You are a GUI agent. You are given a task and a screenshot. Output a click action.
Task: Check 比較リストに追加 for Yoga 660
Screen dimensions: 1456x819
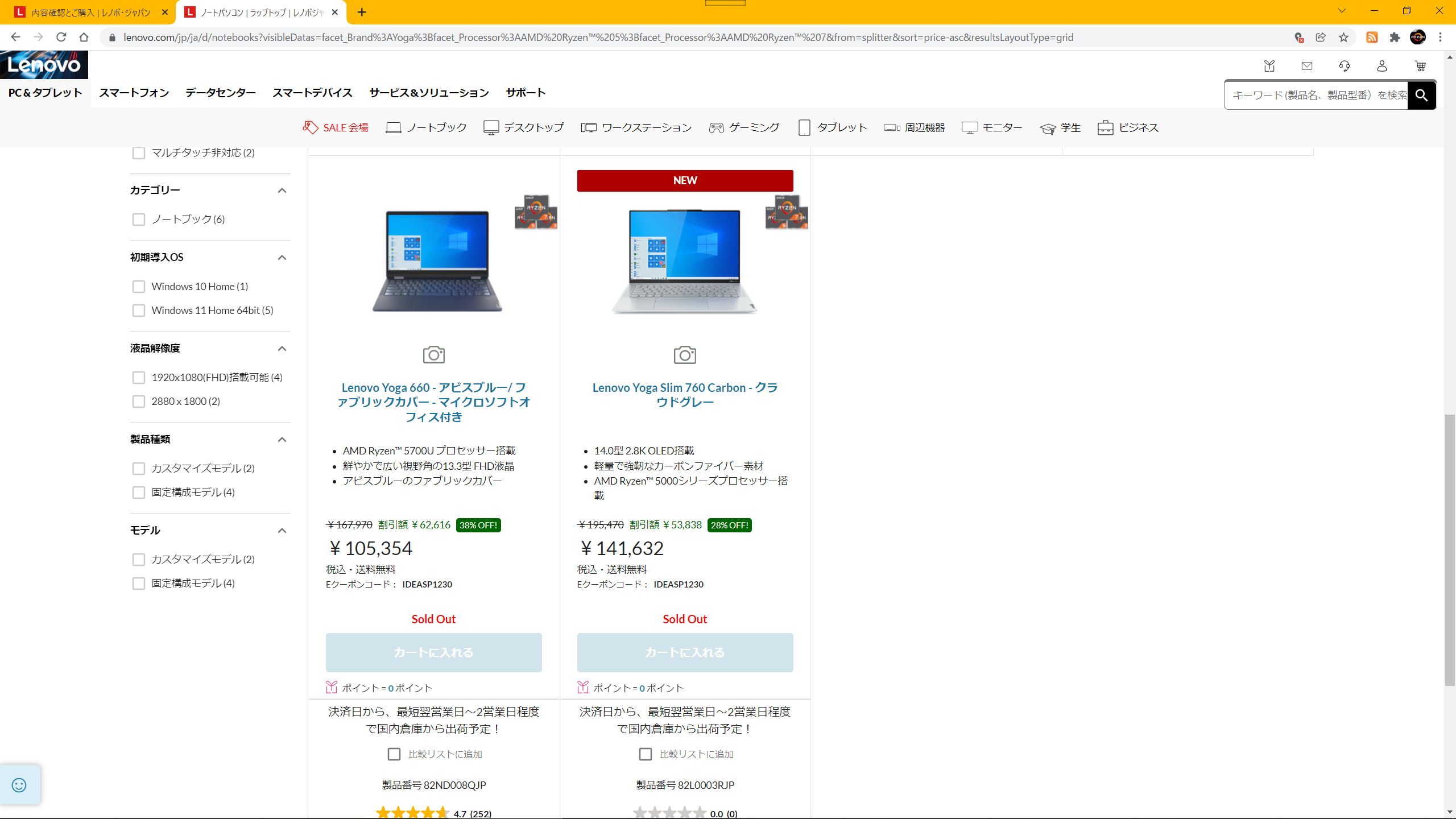394,754
